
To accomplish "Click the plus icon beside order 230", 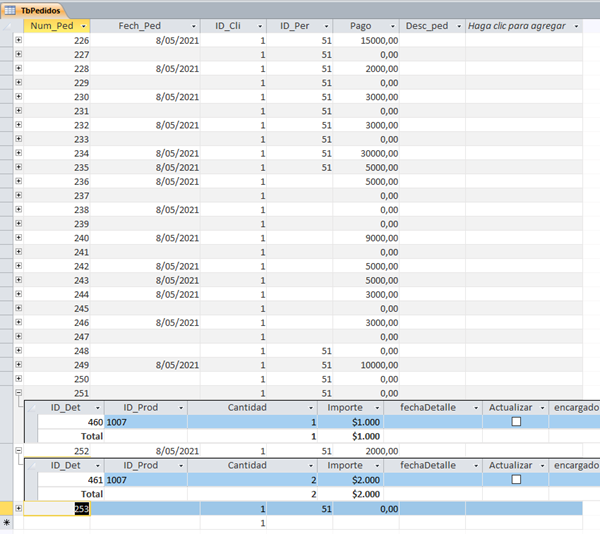I will tap(18, 97).
